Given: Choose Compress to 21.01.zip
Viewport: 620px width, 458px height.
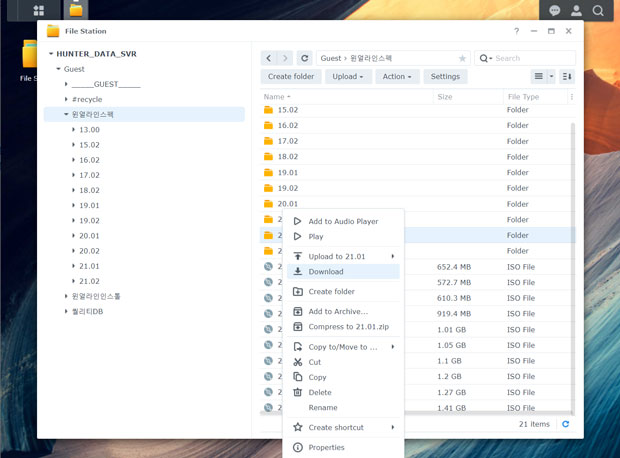Looking at the screenshot, I should pos(343,327).
